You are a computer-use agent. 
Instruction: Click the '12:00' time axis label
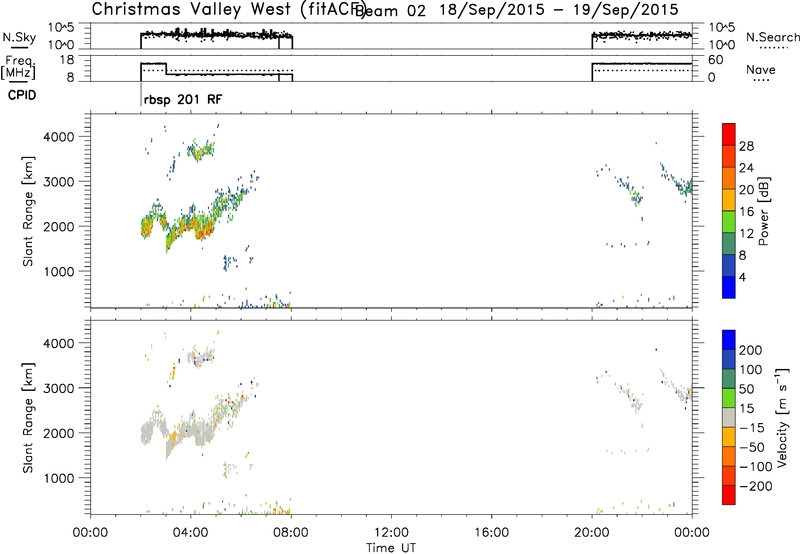pos(391,533)
